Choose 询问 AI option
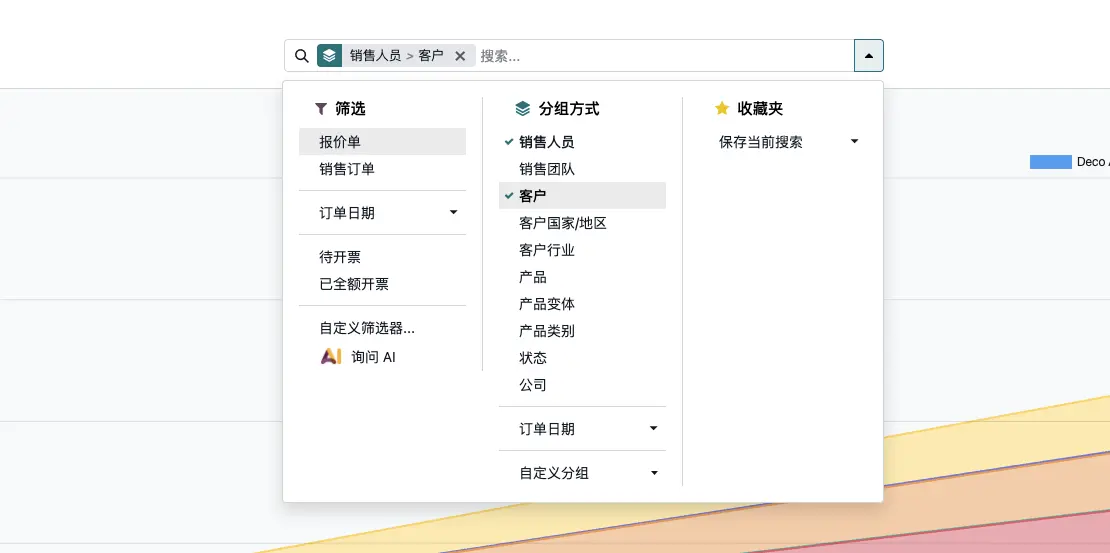The width and height of the screenshot is (1110, 553). click(x=382, y=357)
